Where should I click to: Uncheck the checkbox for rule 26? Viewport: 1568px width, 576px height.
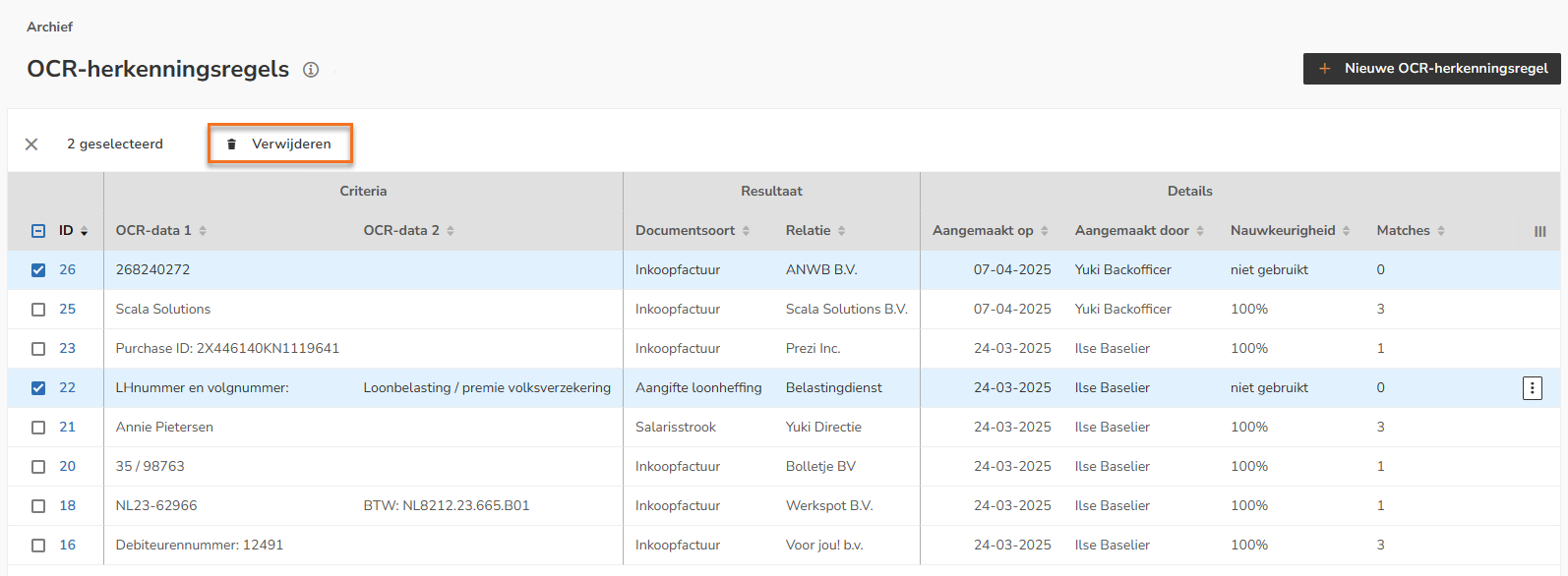(x=38, y=270)
